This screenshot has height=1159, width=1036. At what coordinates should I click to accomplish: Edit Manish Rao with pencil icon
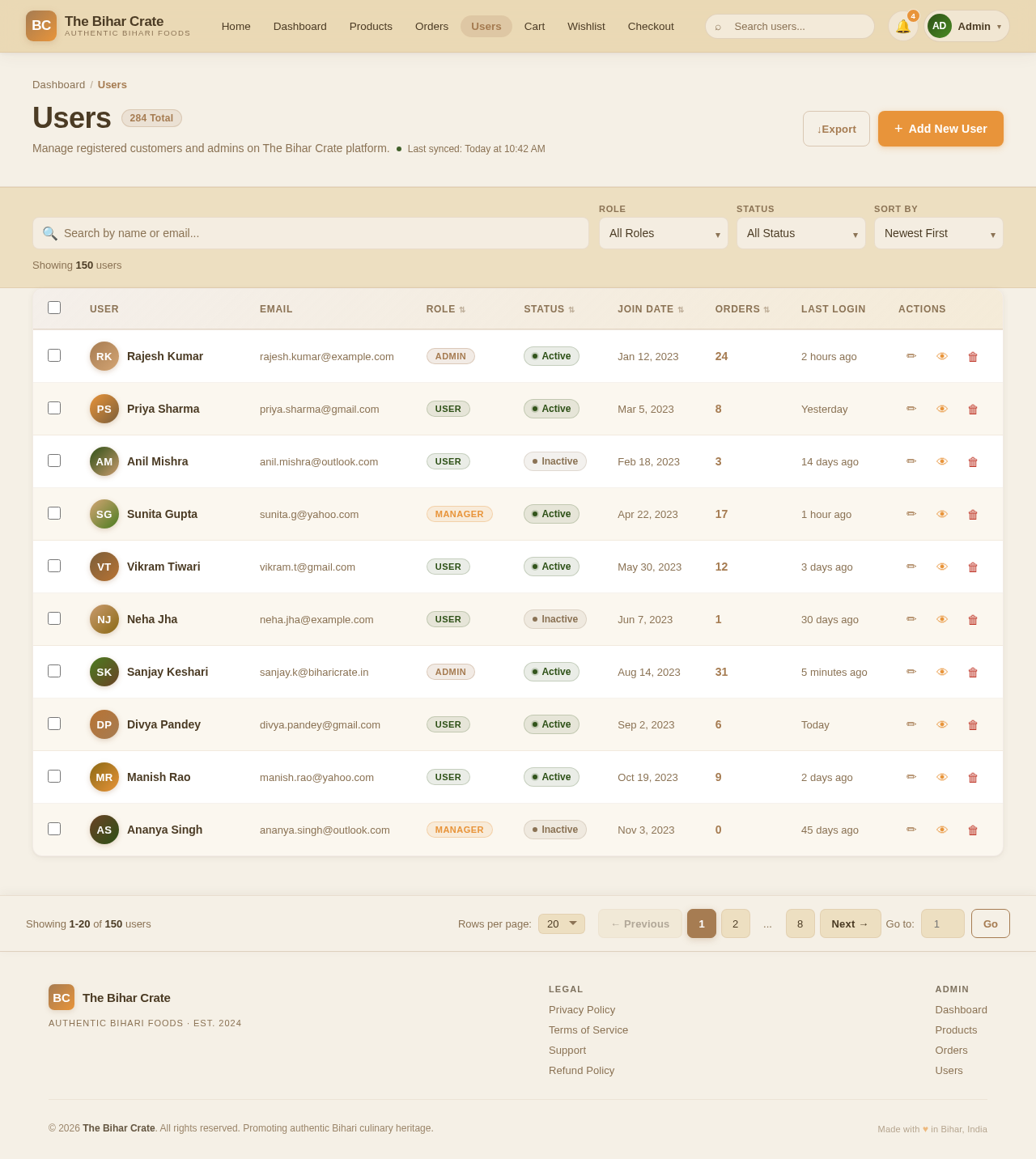911,777
